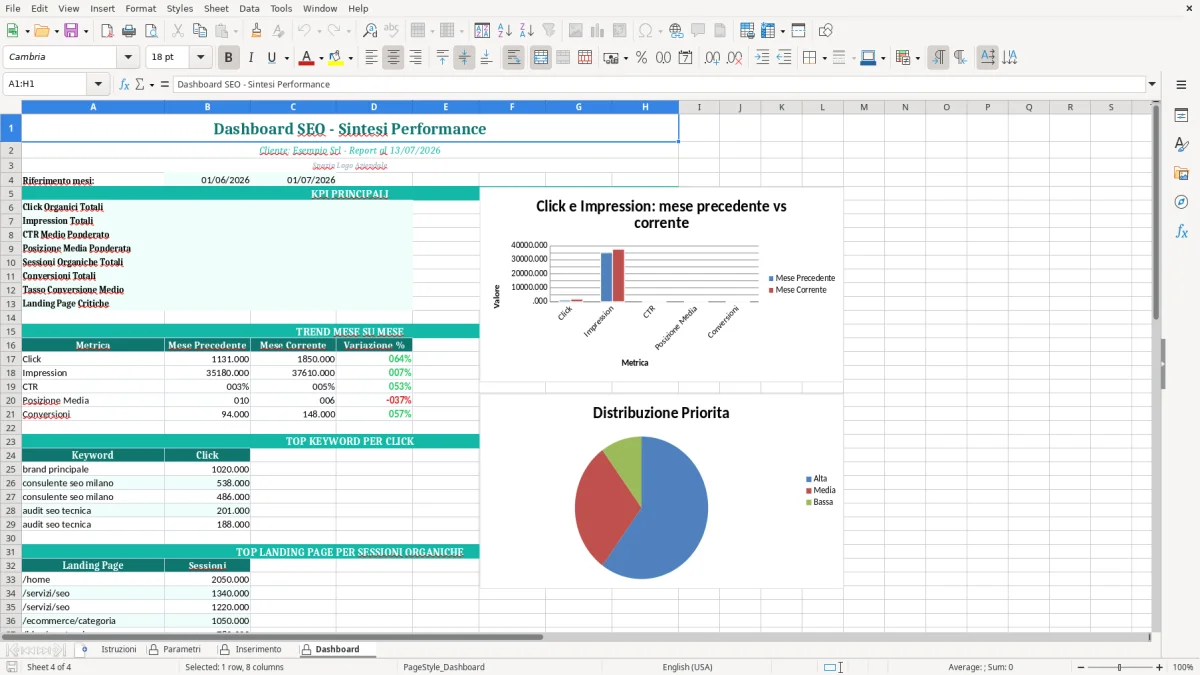Click the formula equals button
The height and width of the screenshot is (675, 1200).
pyautogui.click(x=165, y=84)
